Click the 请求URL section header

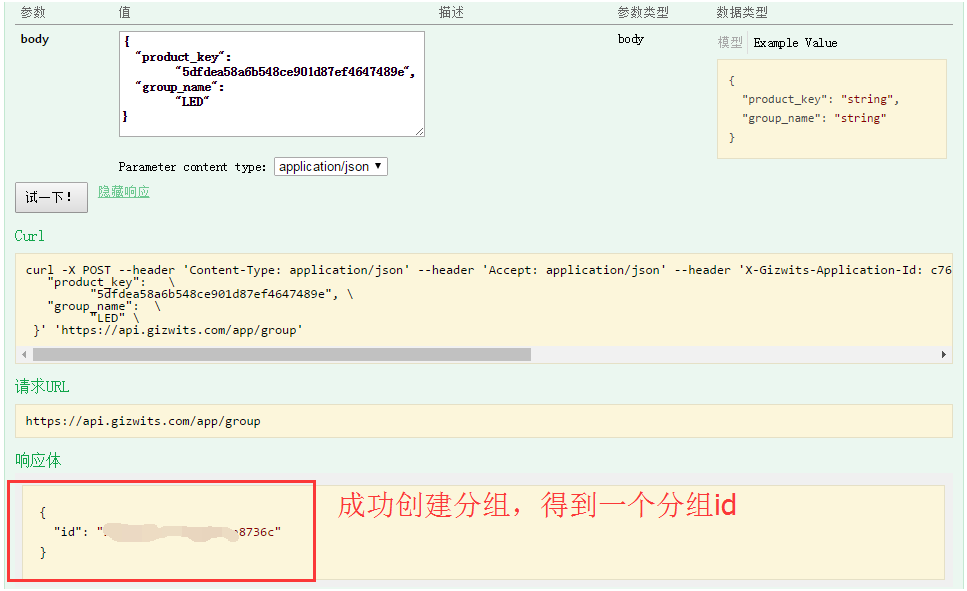point(40,386)
